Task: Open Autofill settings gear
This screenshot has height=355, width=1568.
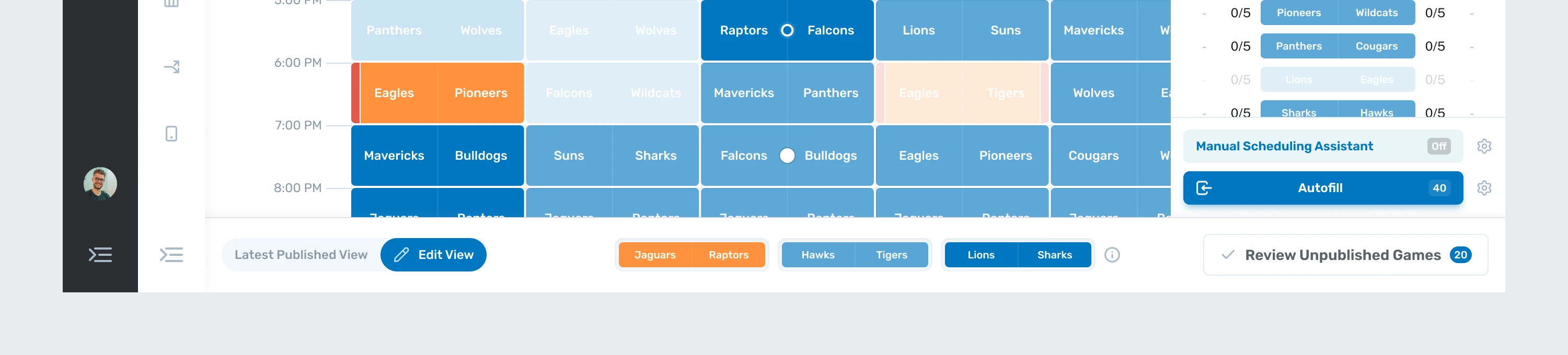Action: (x=1484, y=188)
